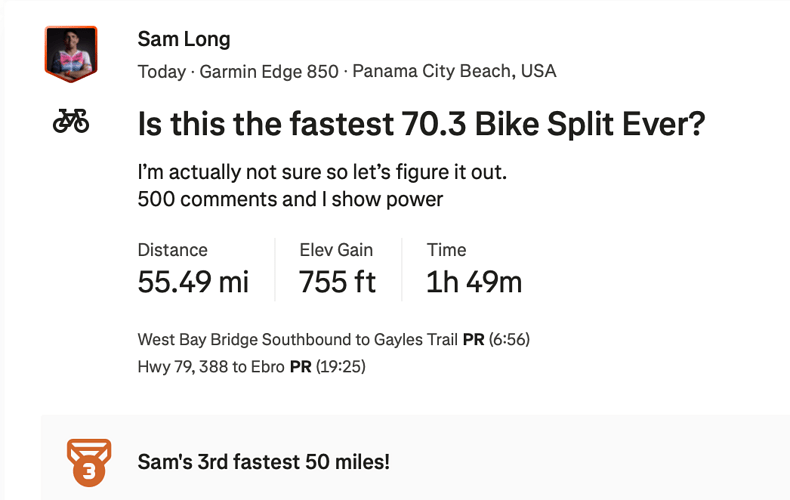Open Hwy 79, 388 to Ebro segment
Image resolution: width=790 pixels, height=500 pixels.
coord(211,366)
